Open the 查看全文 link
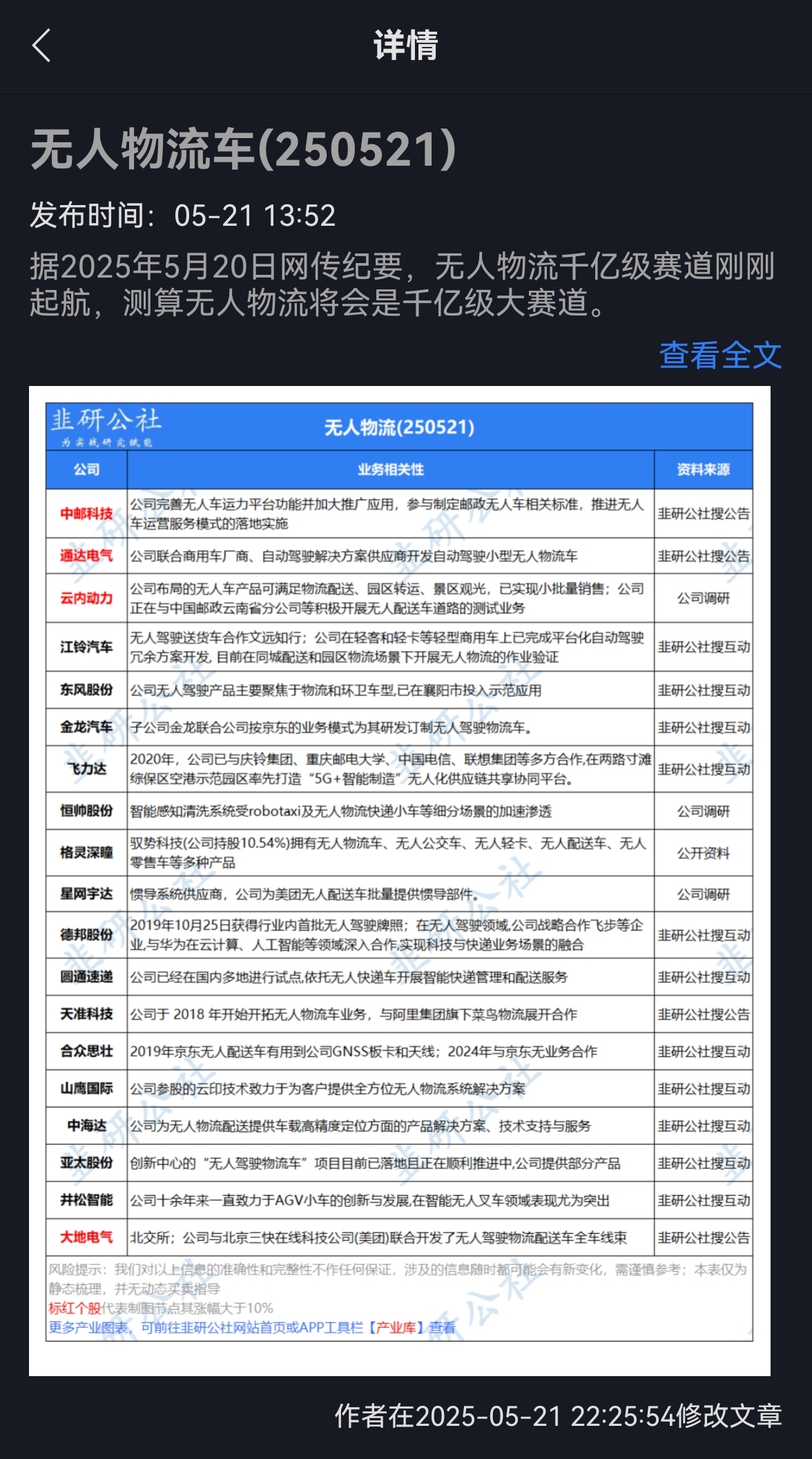Viewport: 812px width, 1459px height. (x=720, y=356)
